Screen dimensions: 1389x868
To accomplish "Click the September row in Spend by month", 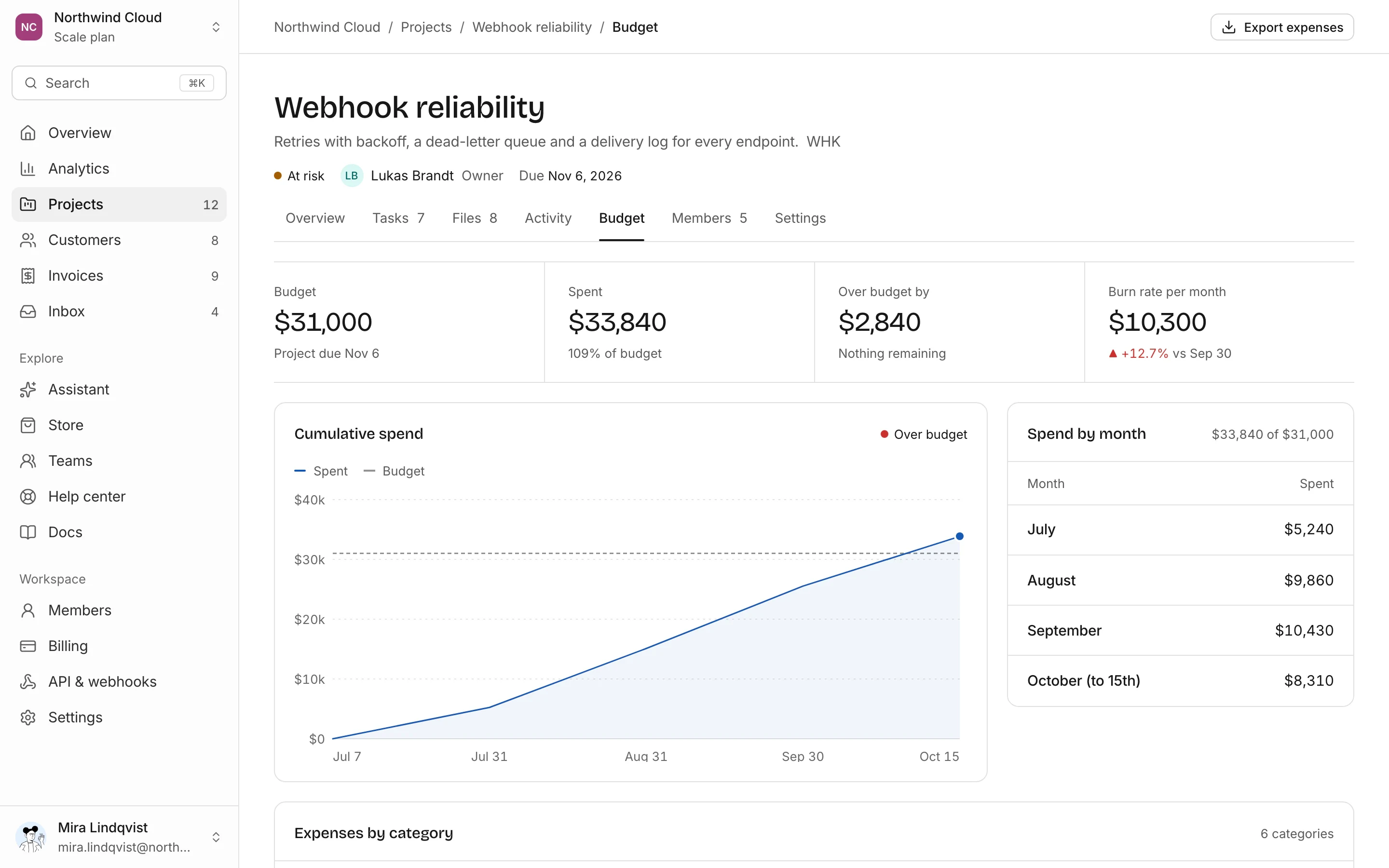I will [x=1180, y=630].
